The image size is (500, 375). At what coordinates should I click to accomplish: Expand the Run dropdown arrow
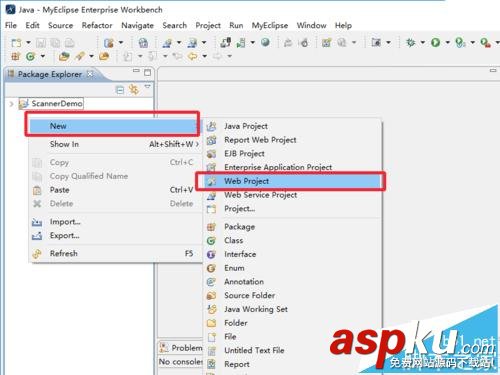448,42
